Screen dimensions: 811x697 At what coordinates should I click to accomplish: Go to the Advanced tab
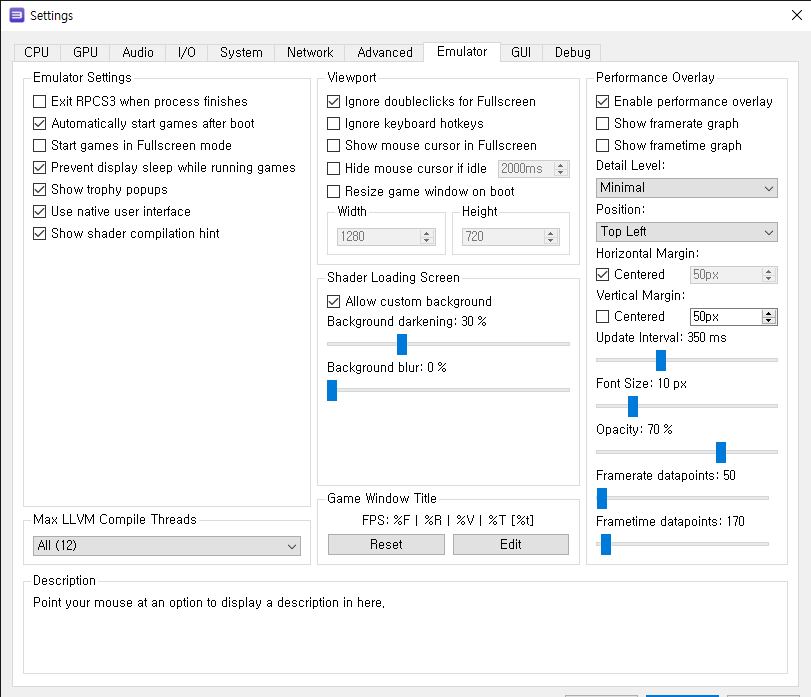click(x=385, y=53)
